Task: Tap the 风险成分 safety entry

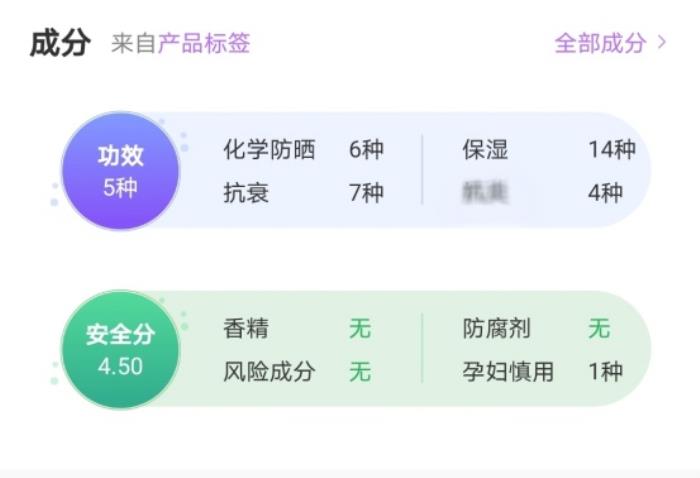Action: [x=269, y=372]
